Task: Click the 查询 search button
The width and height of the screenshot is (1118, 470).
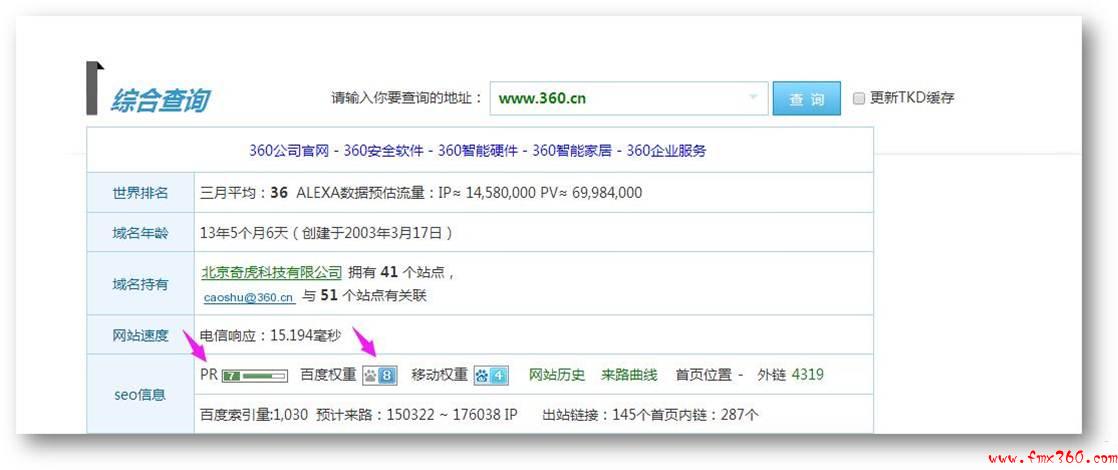Action: click(x=806, y=98)
